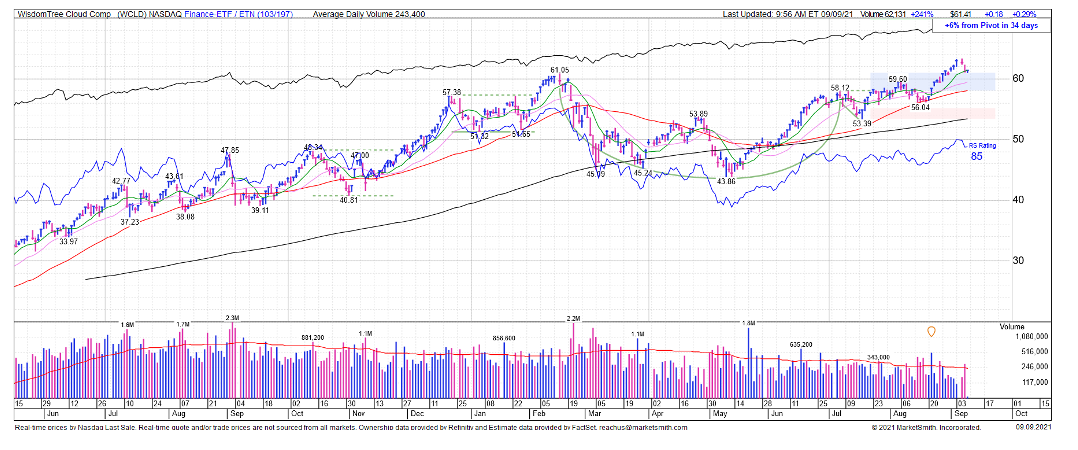Click the orange marker icon above volume bars
Image resolution: width=1078 pixels, height=450 pixels.
coord(932,331)
